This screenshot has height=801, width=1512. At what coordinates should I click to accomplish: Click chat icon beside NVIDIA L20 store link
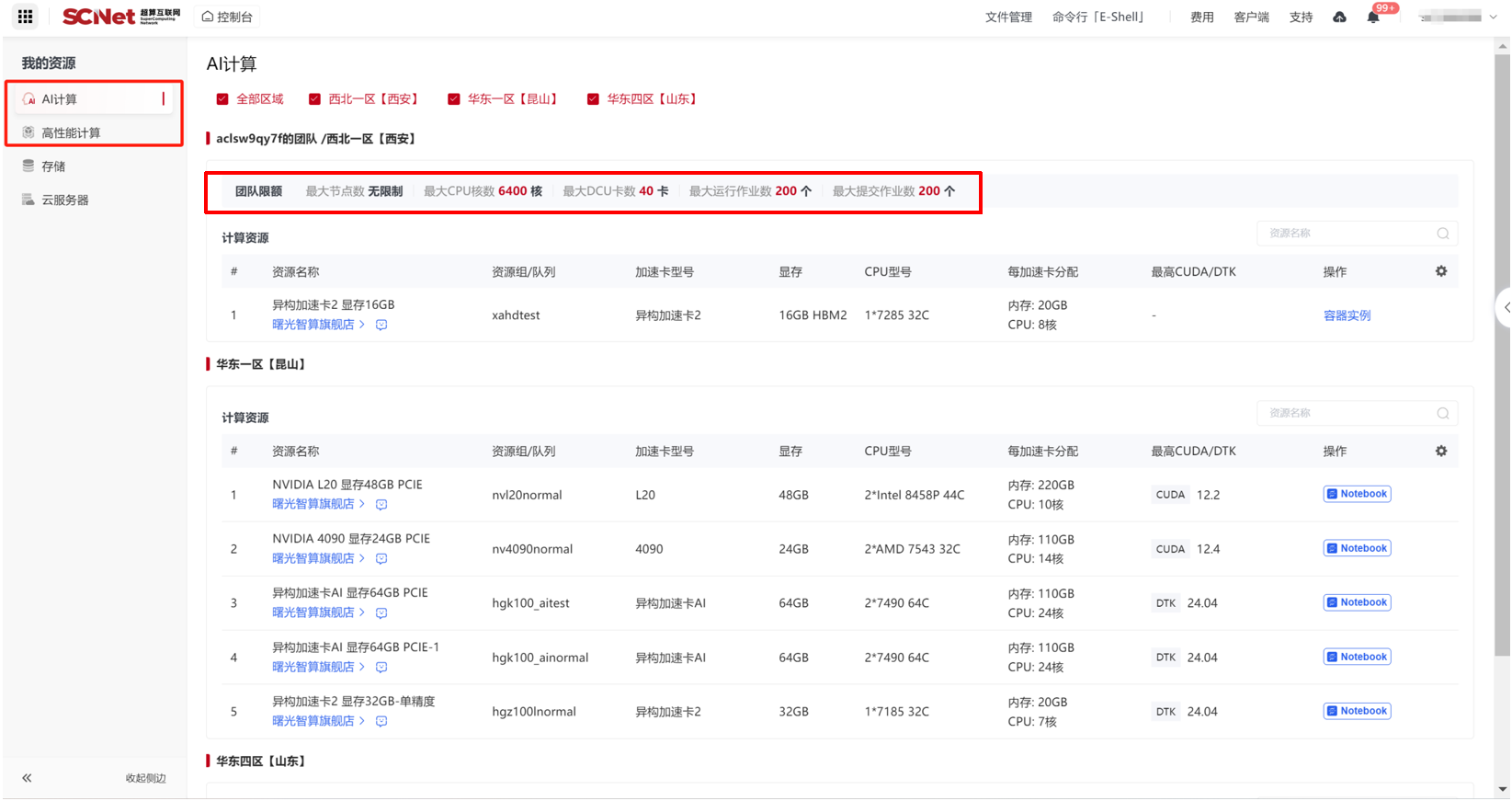(x=381, y=505)
